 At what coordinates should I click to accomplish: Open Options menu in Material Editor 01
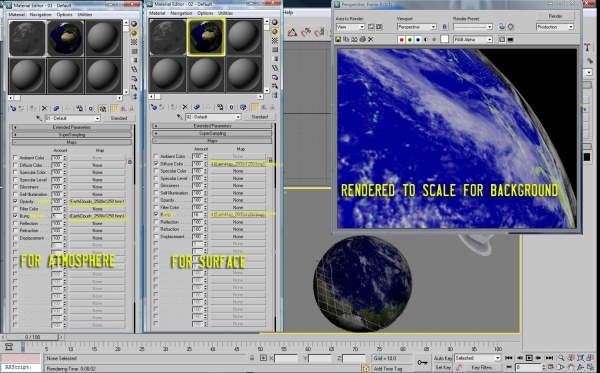click(x=64, y=15)
